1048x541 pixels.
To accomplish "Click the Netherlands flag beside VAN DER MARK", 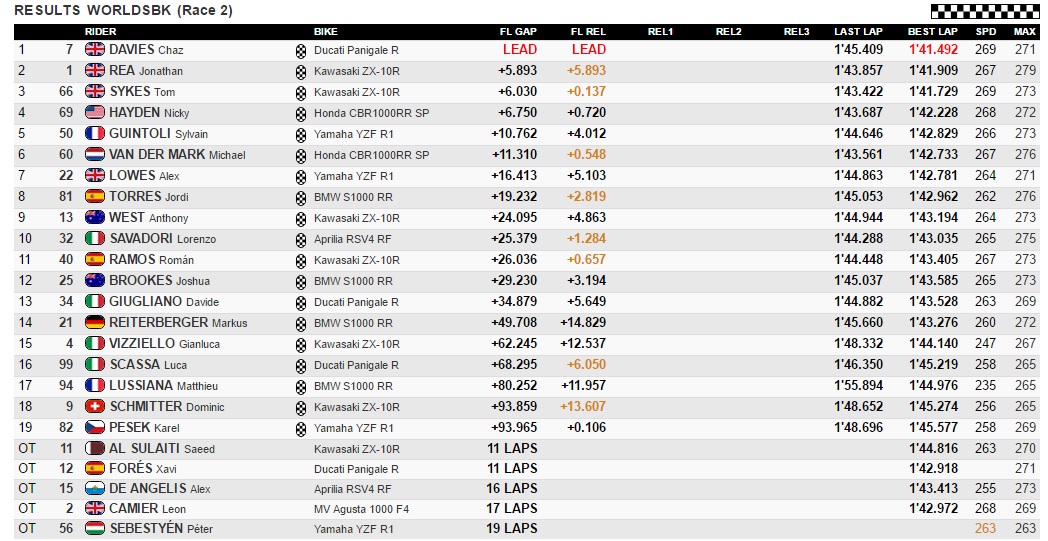I will [95, 155].
